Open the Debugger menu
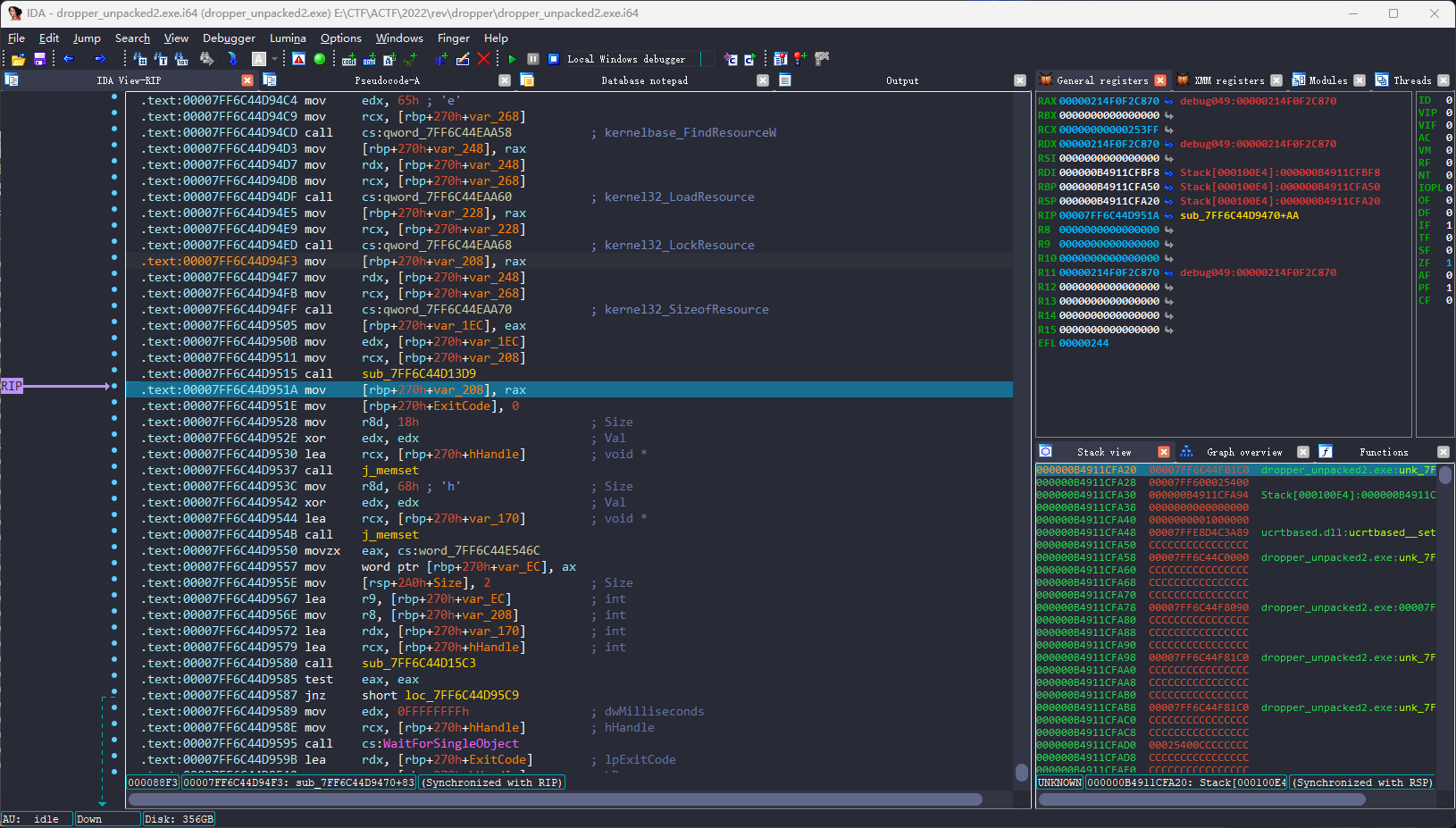Image resolution: width=1456 pixels, height=828 pixels. (229, 38)
